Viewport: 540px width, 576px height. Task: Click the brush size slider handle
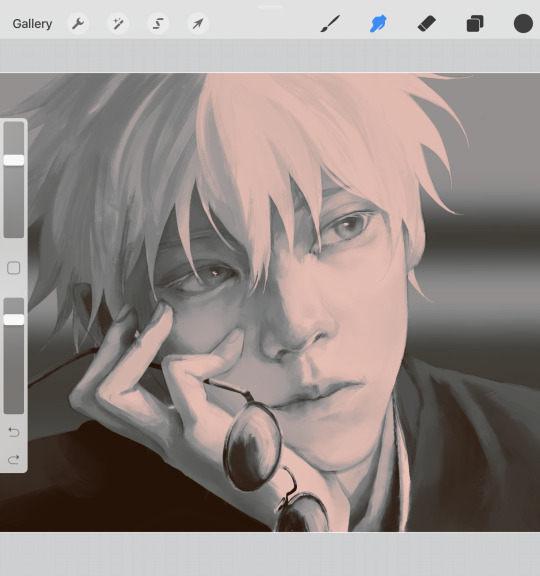coord(14,160)
